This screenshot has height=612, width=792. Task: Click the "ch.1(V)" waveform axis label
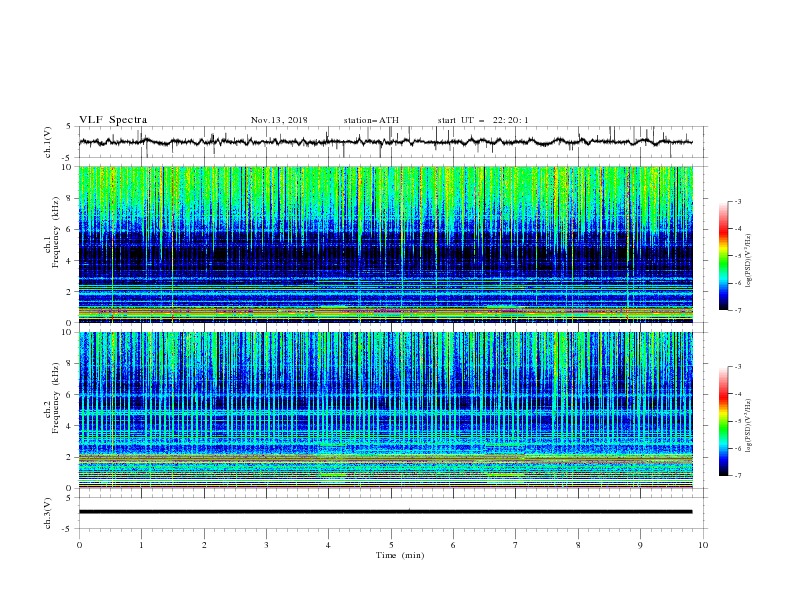click(x=48, y=142)
